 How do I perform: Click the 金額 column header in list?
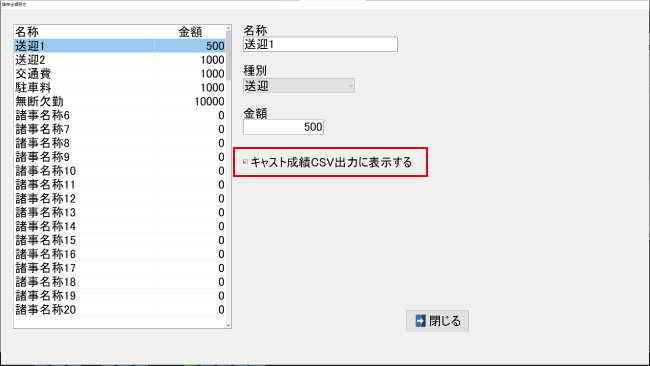point(190,32)
